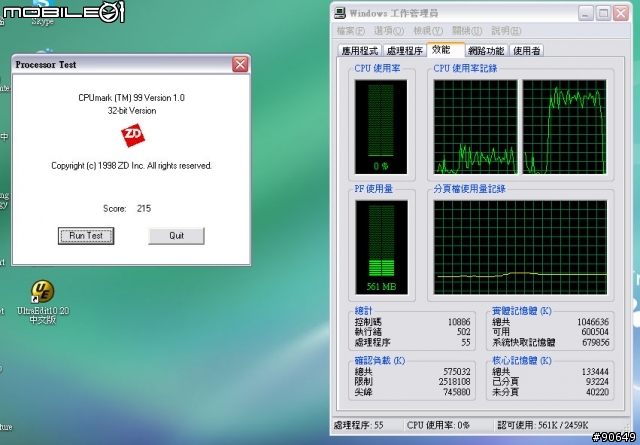This screenshot has height=445, width=640.
Task: Close the Windows Task Manager window
Action: coord(621,13)
